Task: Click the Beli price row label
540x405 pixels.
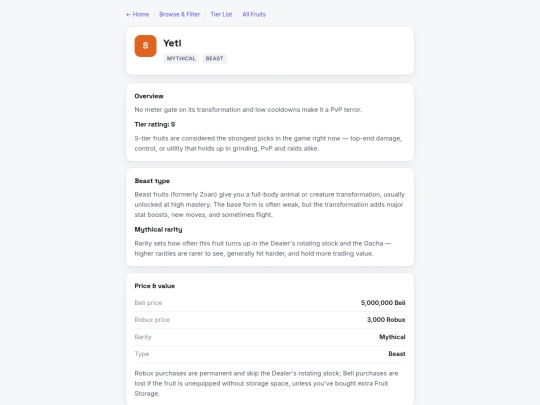Action: [x=148, y=303]
